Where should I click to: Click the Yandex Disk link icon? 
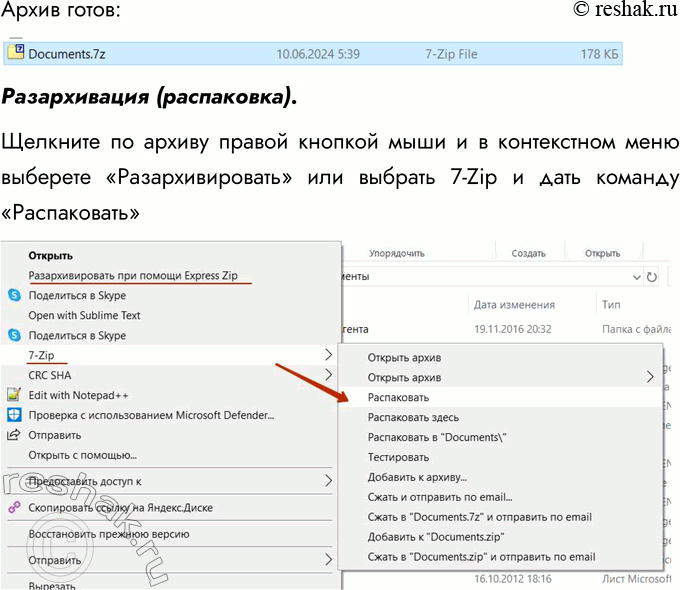click(x=14, y=507)
